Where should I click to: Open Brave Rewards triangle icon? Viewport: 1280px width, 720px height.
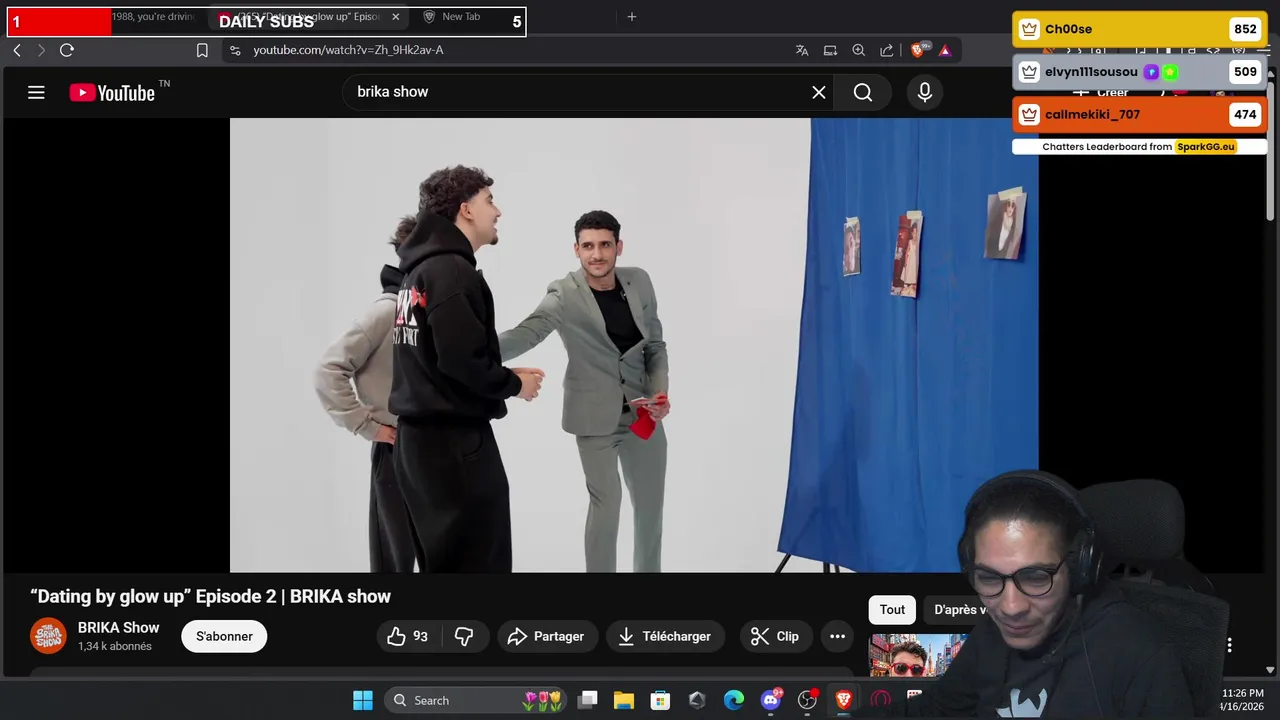tap(945, 50)
